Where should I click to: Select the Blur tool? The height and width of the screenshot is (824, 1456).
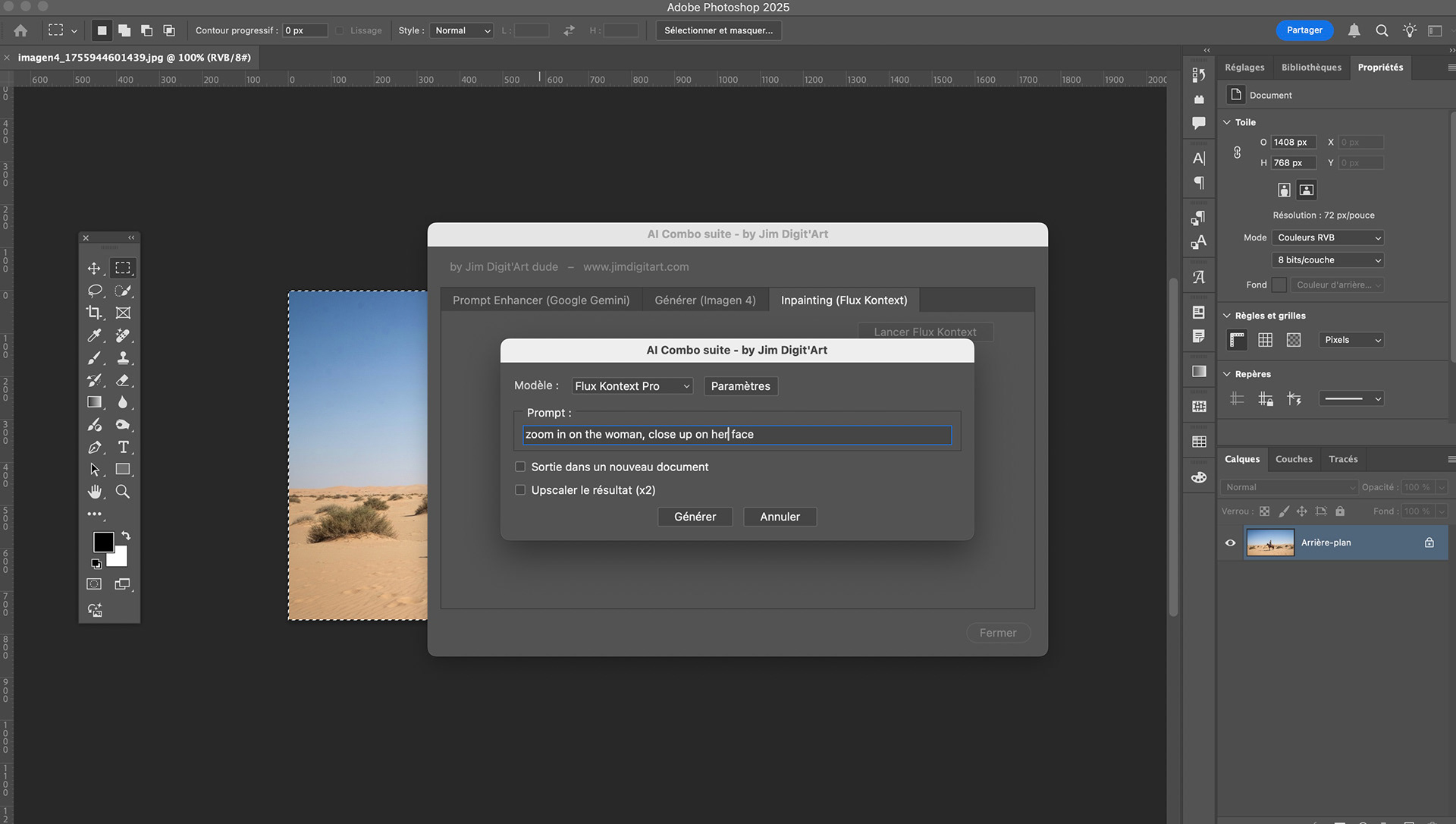pyautogui.click(x=123, y=402)
